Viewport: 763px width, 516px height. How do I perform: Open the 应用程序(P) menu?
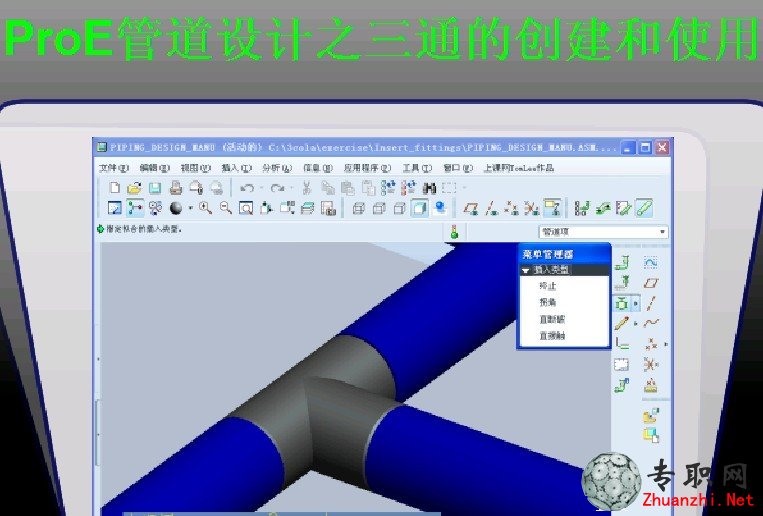(x=367, y=168)
